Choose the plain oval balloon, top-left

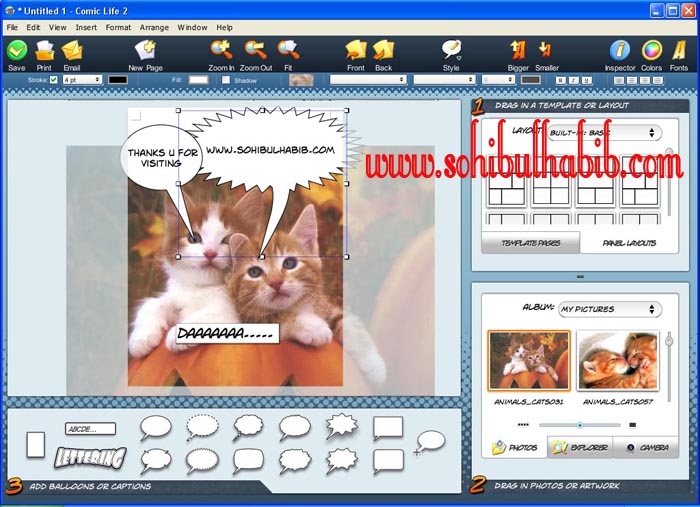pos(155,428)
